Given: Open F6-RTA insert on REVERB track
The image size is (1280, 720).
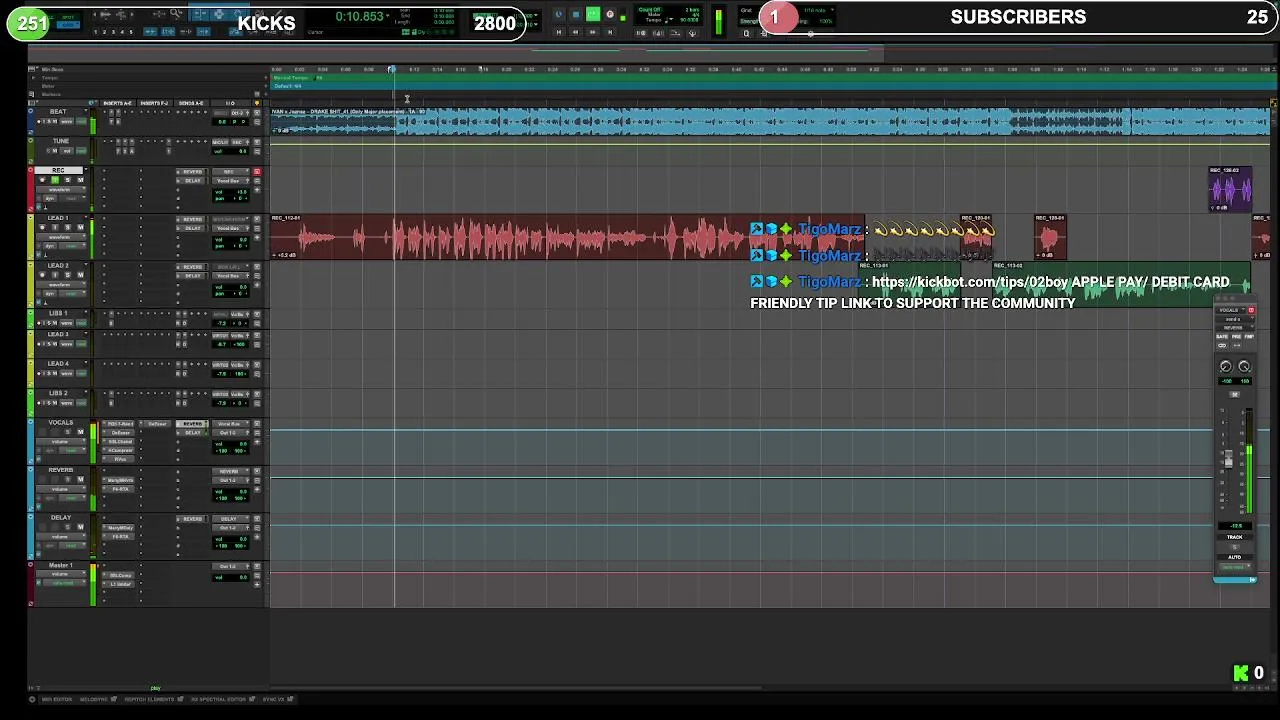Looking at the screenshot, I should click(120, 489).
